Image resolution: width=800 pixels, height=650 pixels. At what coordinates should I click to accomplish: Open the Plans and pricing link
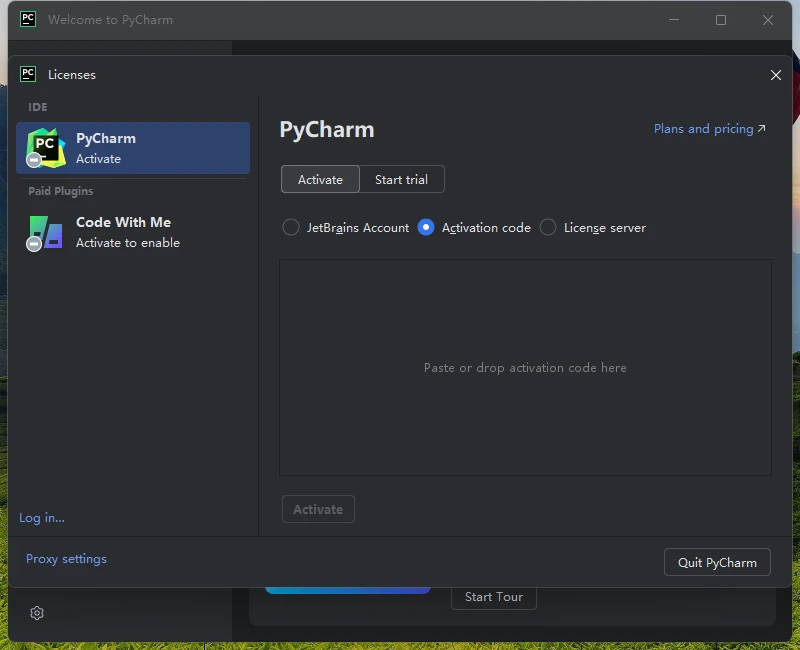[709, 129]
